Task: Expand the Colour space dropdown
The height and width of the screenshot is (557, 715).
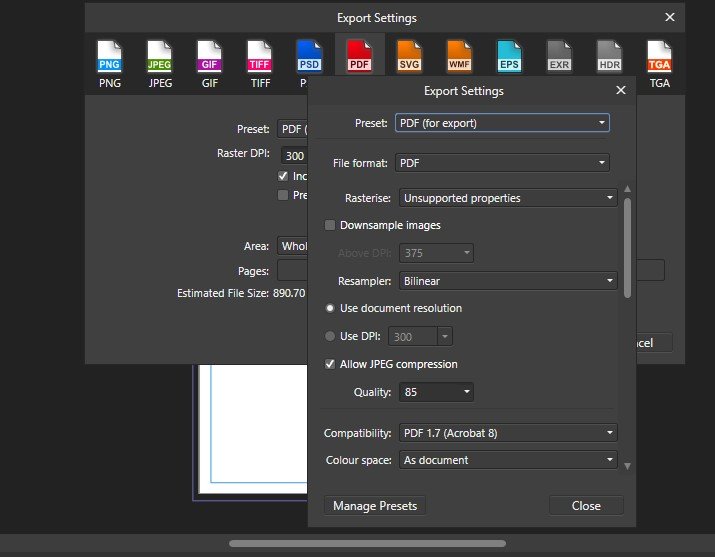Action: pyautogui.click(x=508, y=460)
